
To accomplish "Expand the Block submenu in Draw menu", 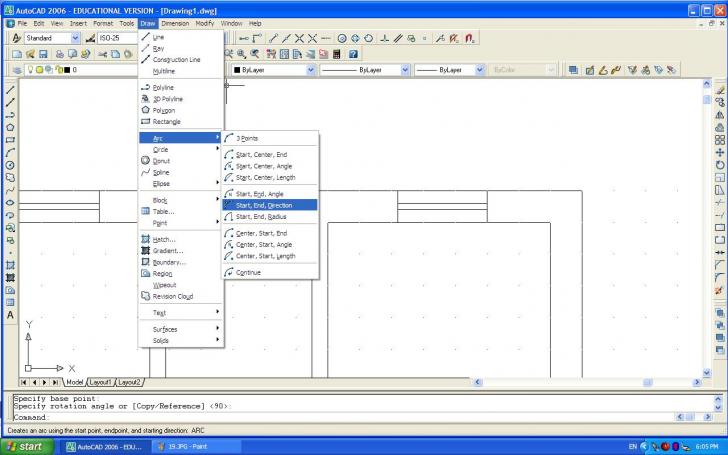I will [x=181, y=200].
